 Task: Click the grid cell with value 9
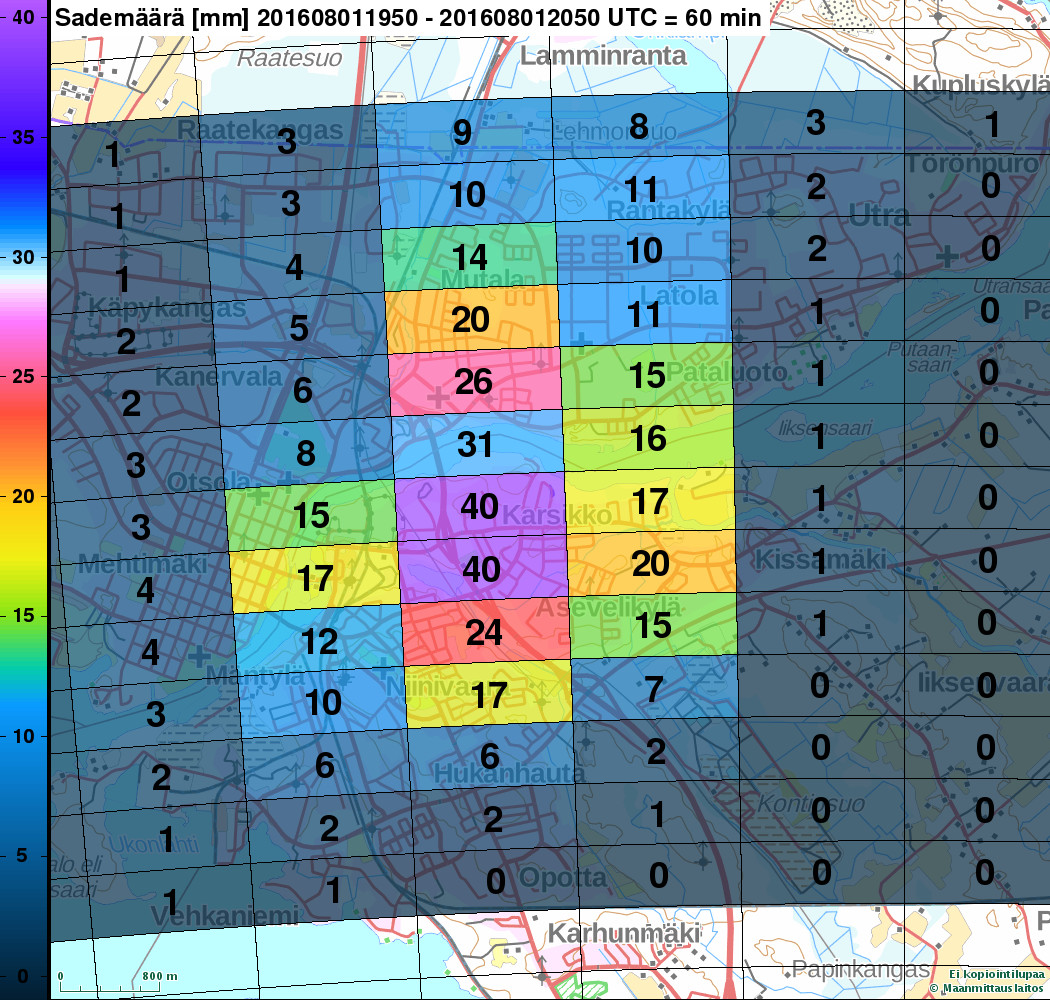pyautogui.click(x=462, y=133)
